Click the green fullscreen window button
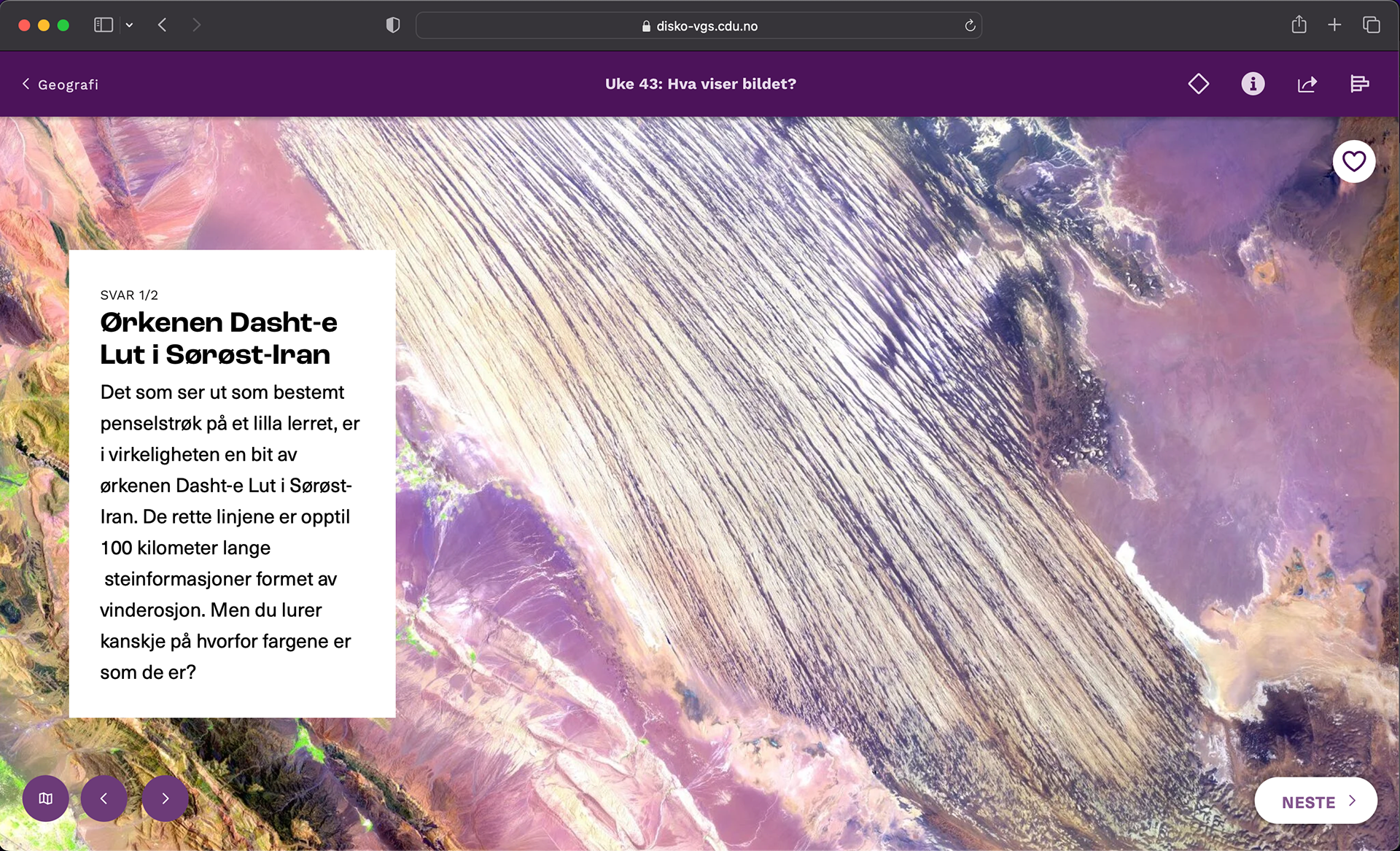1400x851 pixels. (x=63, y=26)
